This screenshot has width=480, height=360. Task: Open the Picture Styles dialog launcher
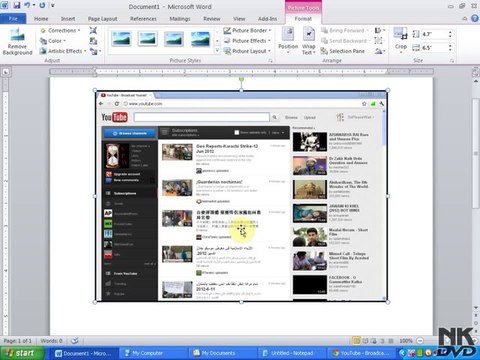[x=270, y=61]
